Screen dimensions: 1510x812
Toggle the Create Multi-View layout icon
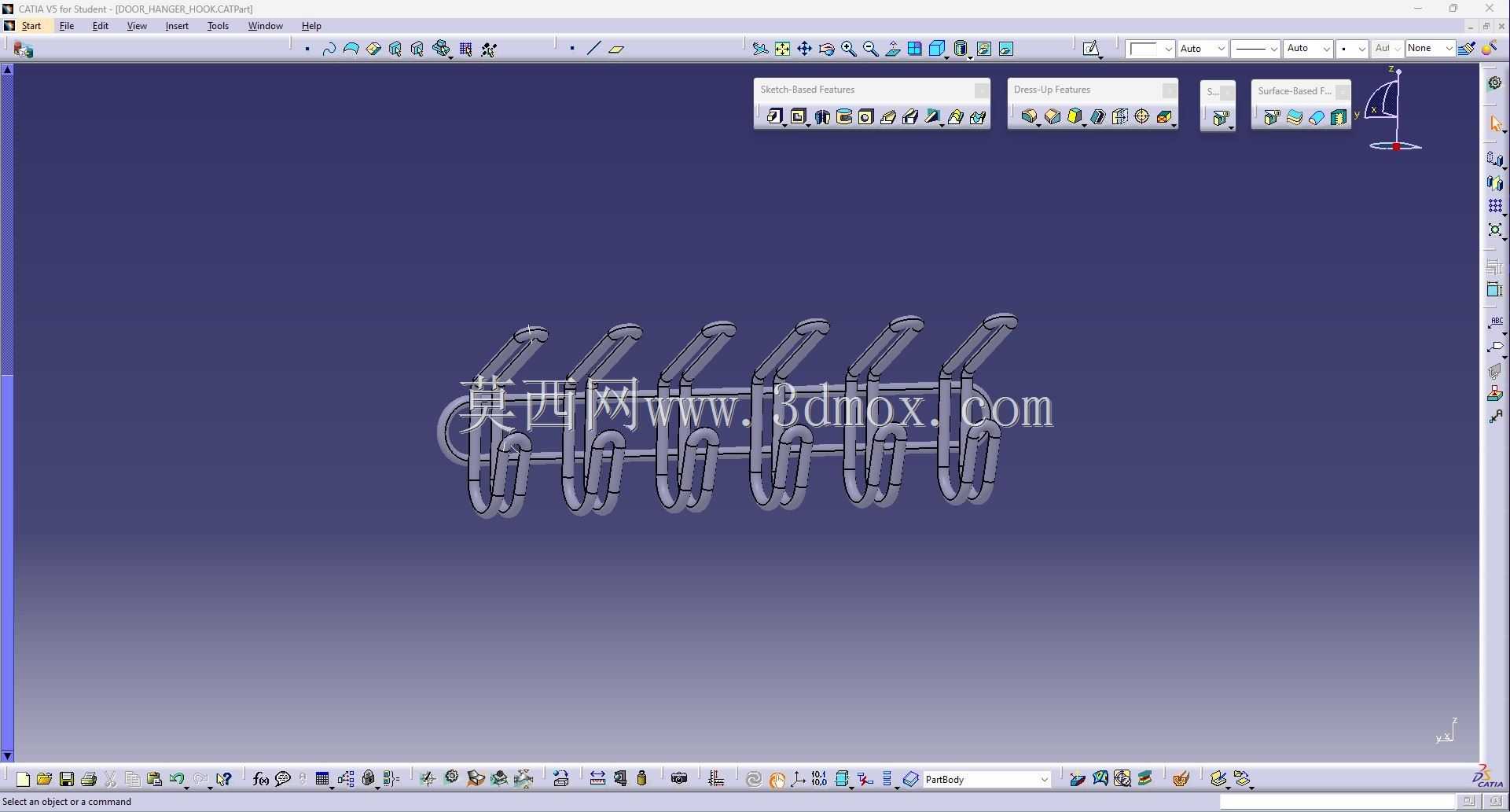coord(914,49)
